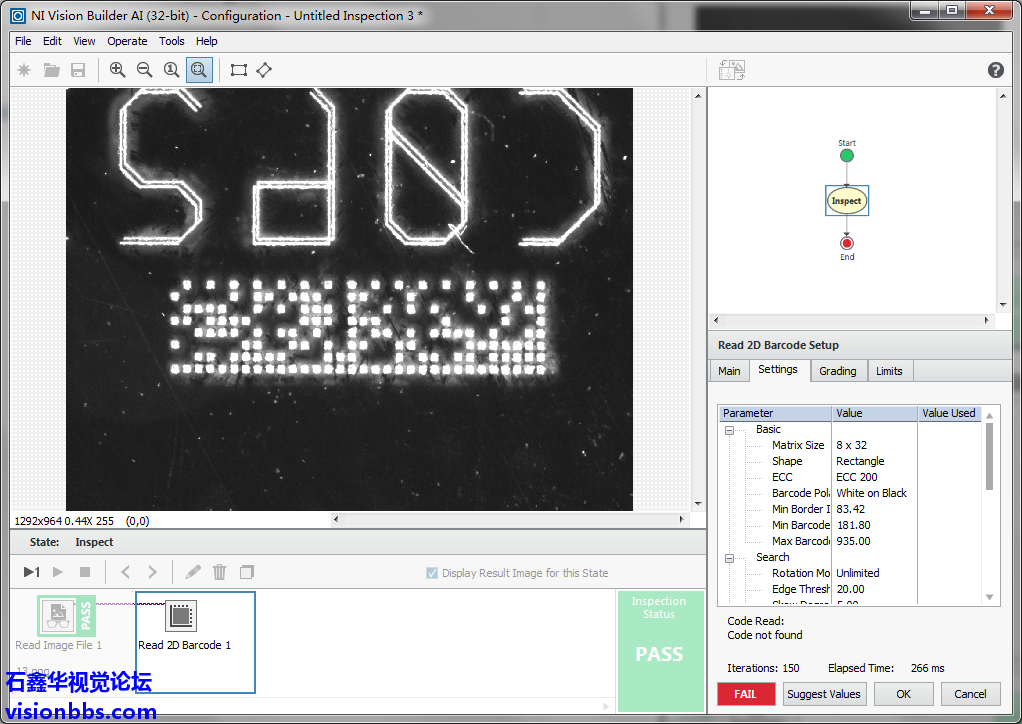
Task: Click the Suggest Values button
Action: tap(823, 694)
